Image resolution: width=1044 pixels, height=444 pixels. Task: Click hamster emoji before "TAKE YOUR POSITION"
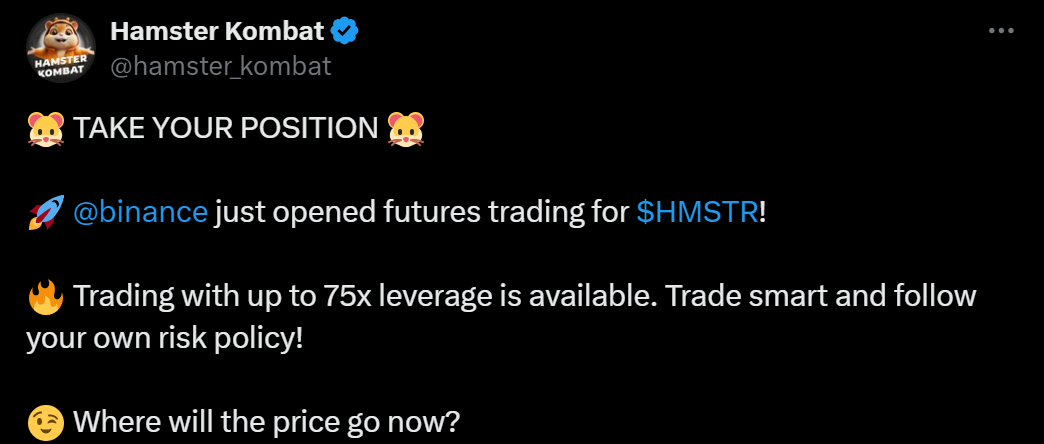pos(46,129)
